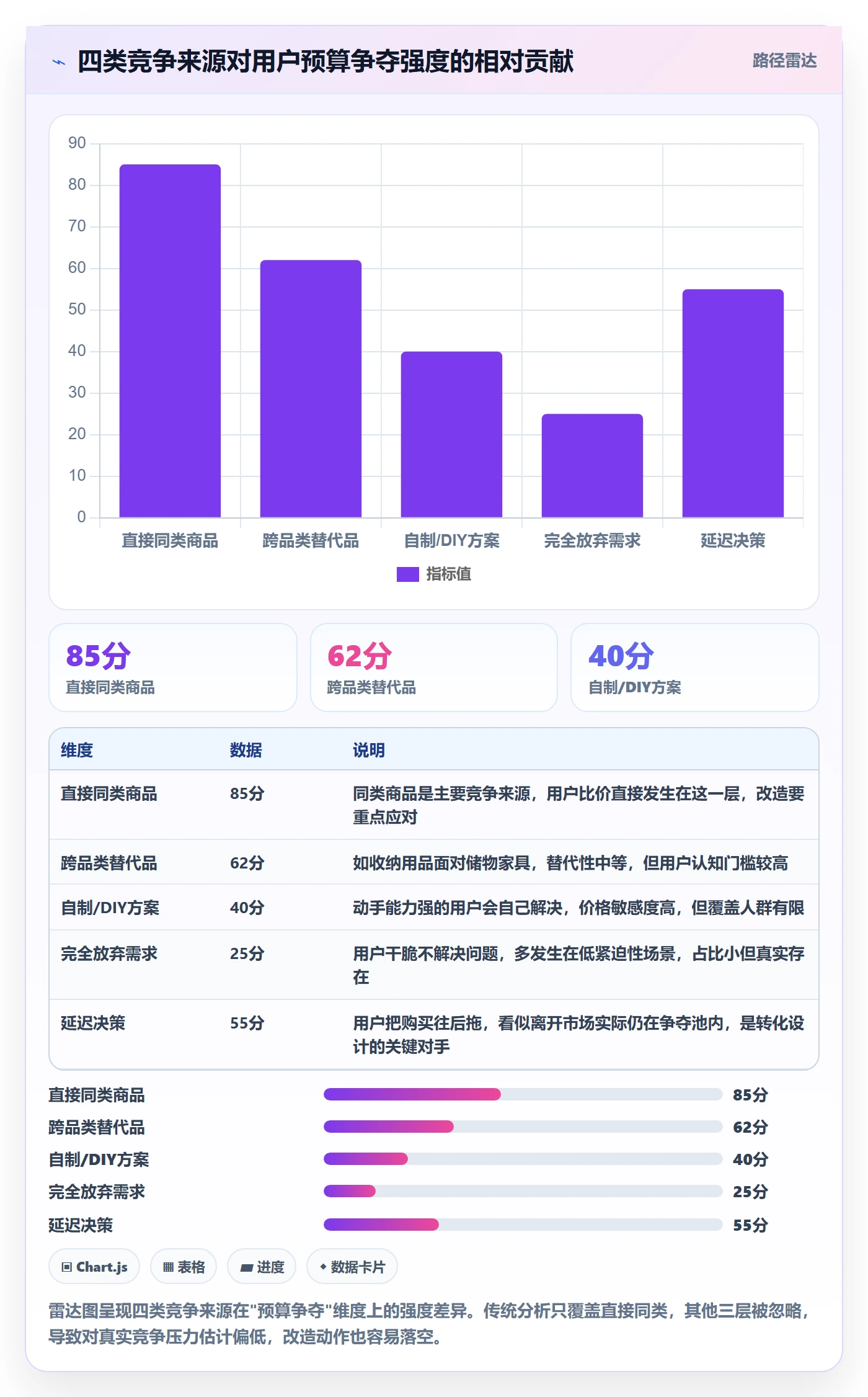Click the 跨品类替代品 progress bar
The width and height of the screenshot is (868, 1397).
tap(523, 1127)
